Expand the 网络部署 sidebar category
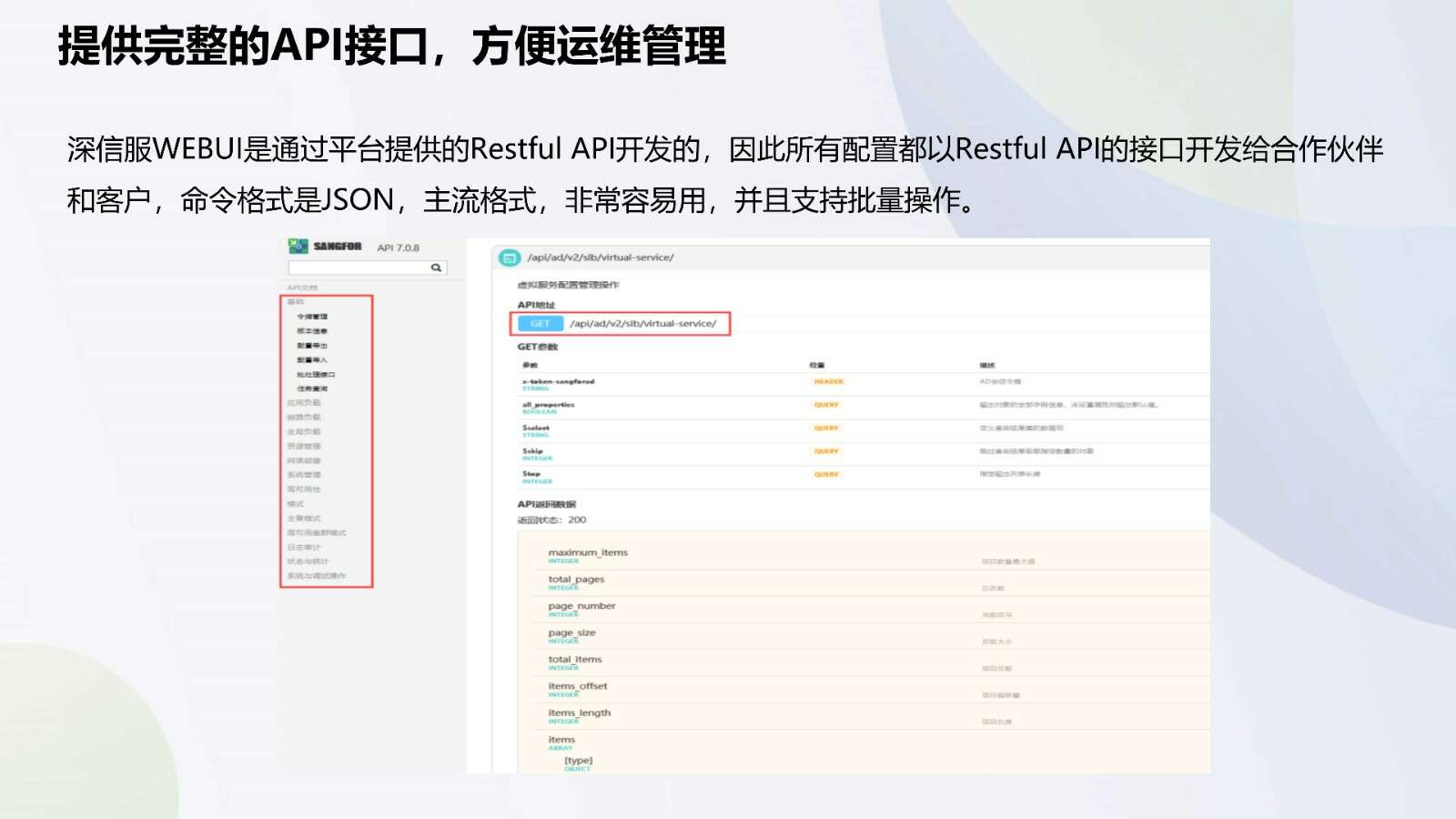Image resolution: width=1456 pixels, height=819 pixels. pyautogui.click(x=304, y=460)
